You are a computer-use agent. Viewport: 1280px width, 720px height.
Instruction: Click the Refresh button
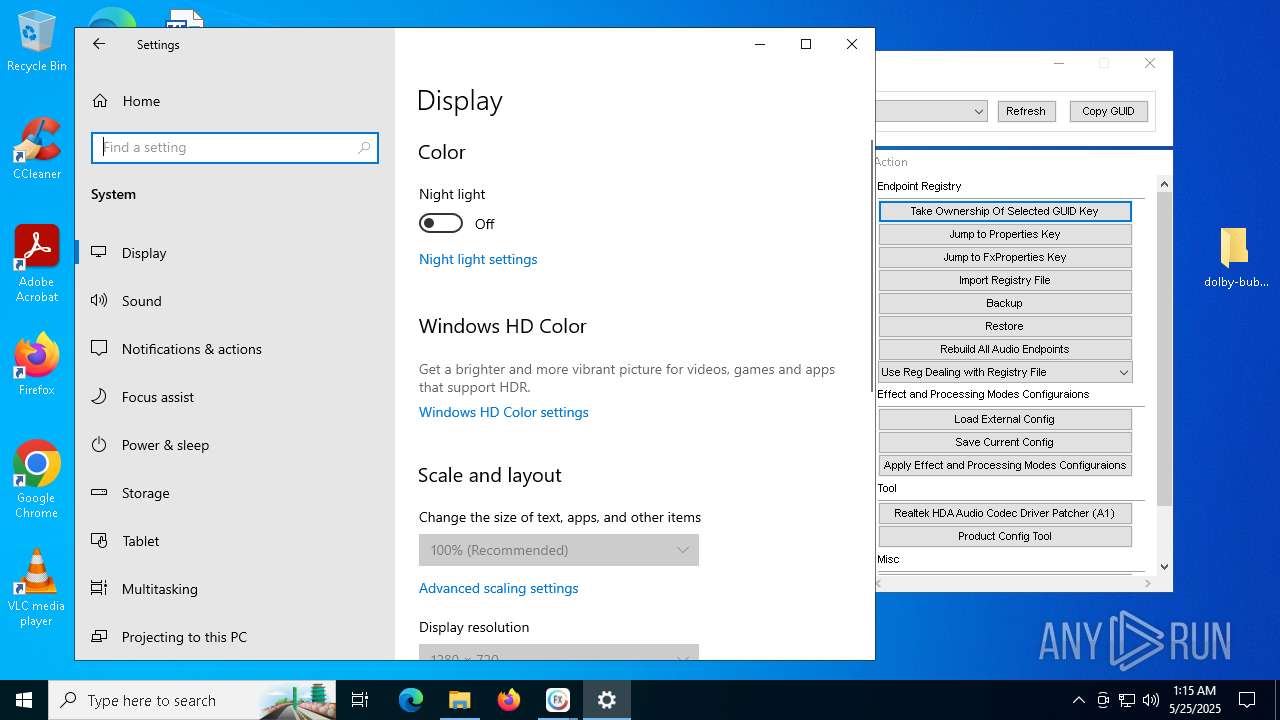1026,111
